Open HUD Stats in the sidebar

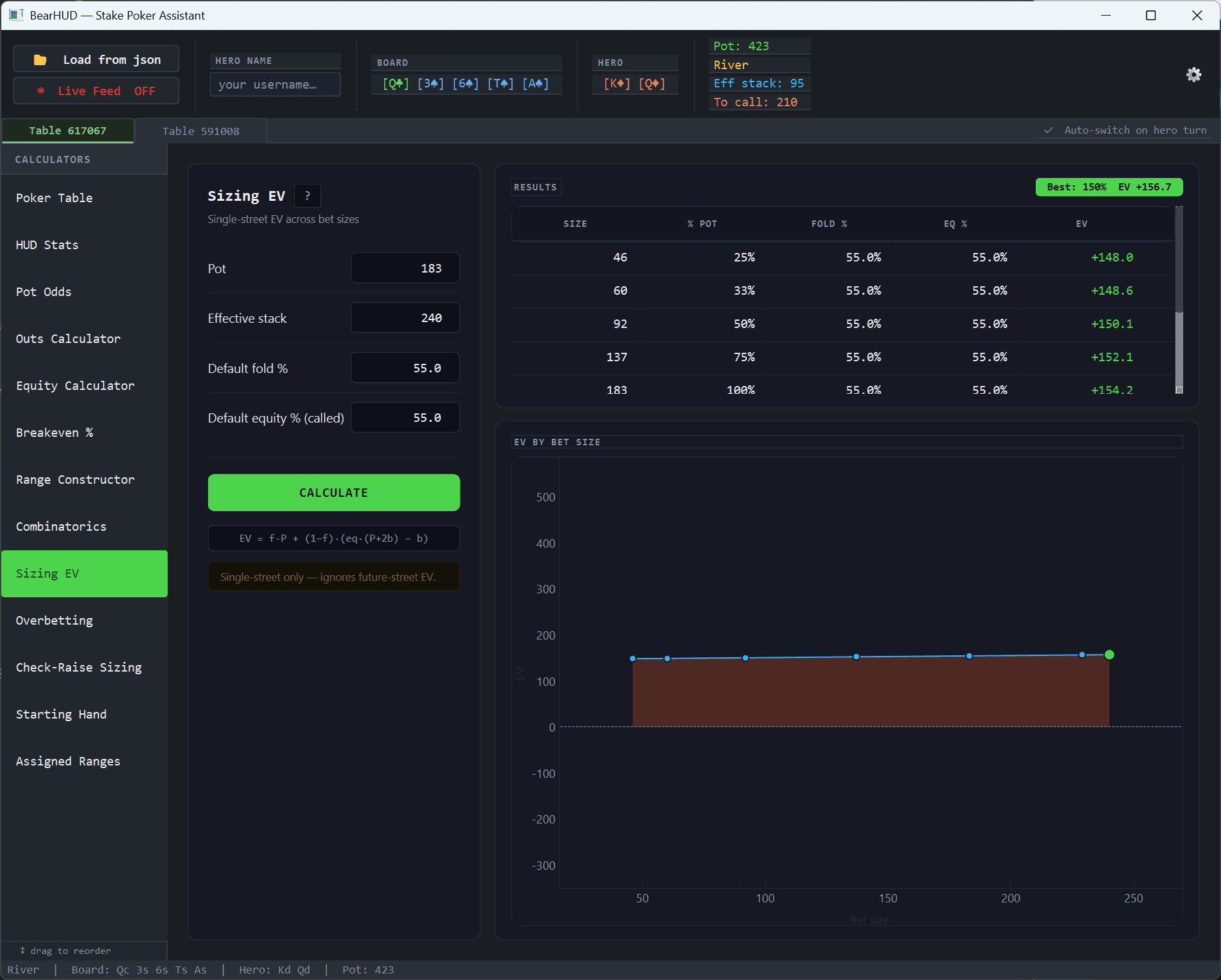pos(84,245)
